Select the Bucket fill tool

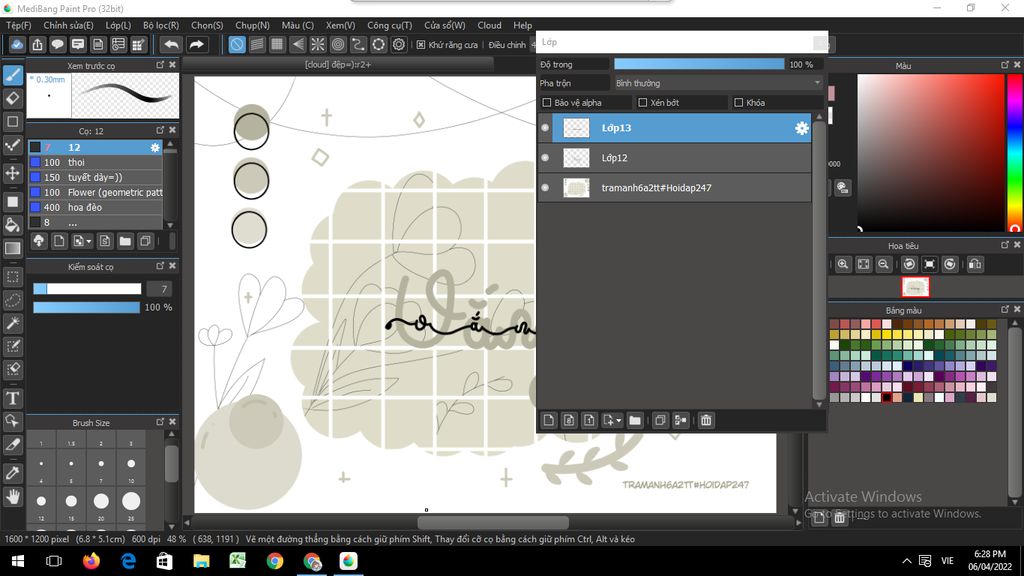[x=13, y=225]
